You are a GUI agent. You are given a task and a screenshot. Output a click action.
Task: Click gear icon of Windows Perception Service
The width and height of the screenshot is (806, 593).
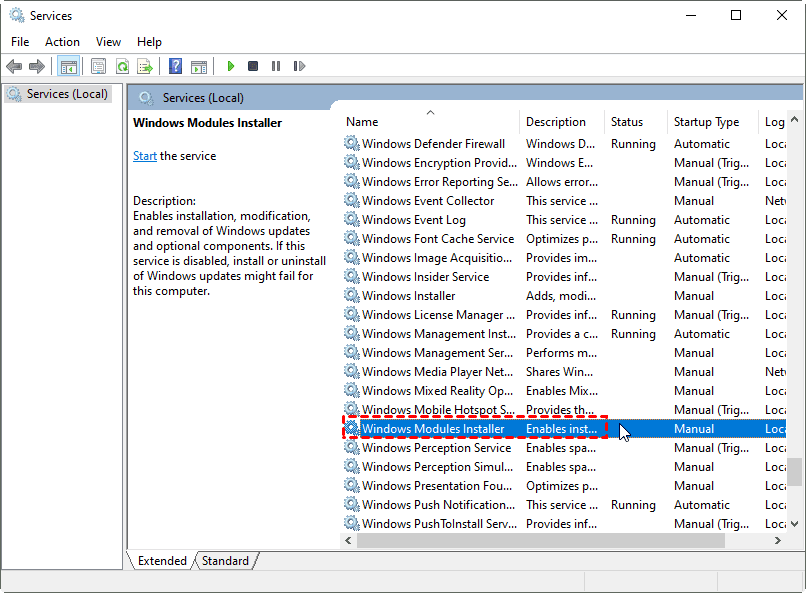pyautogui.click(x=352, y=447)
